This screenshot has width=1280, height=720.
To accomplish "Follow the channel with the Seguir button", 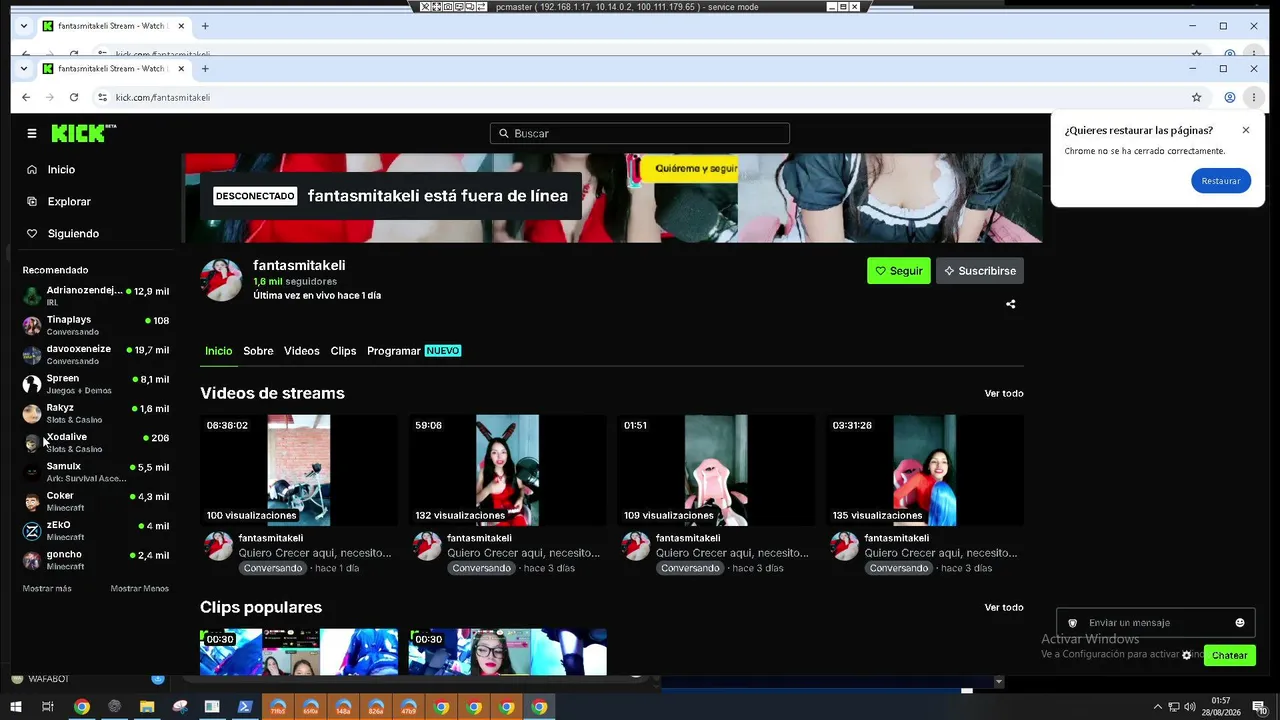I will (x=899, y=271).
